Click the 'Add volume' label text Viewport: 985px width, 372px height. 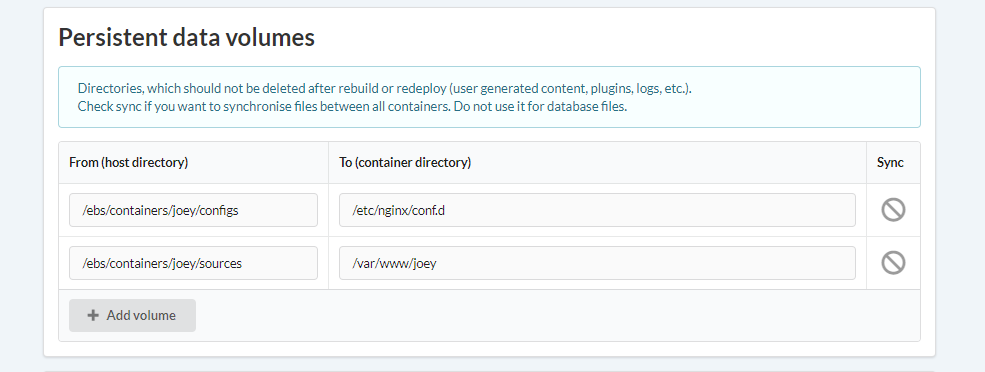pyautogui.click(x=141, y=315)
